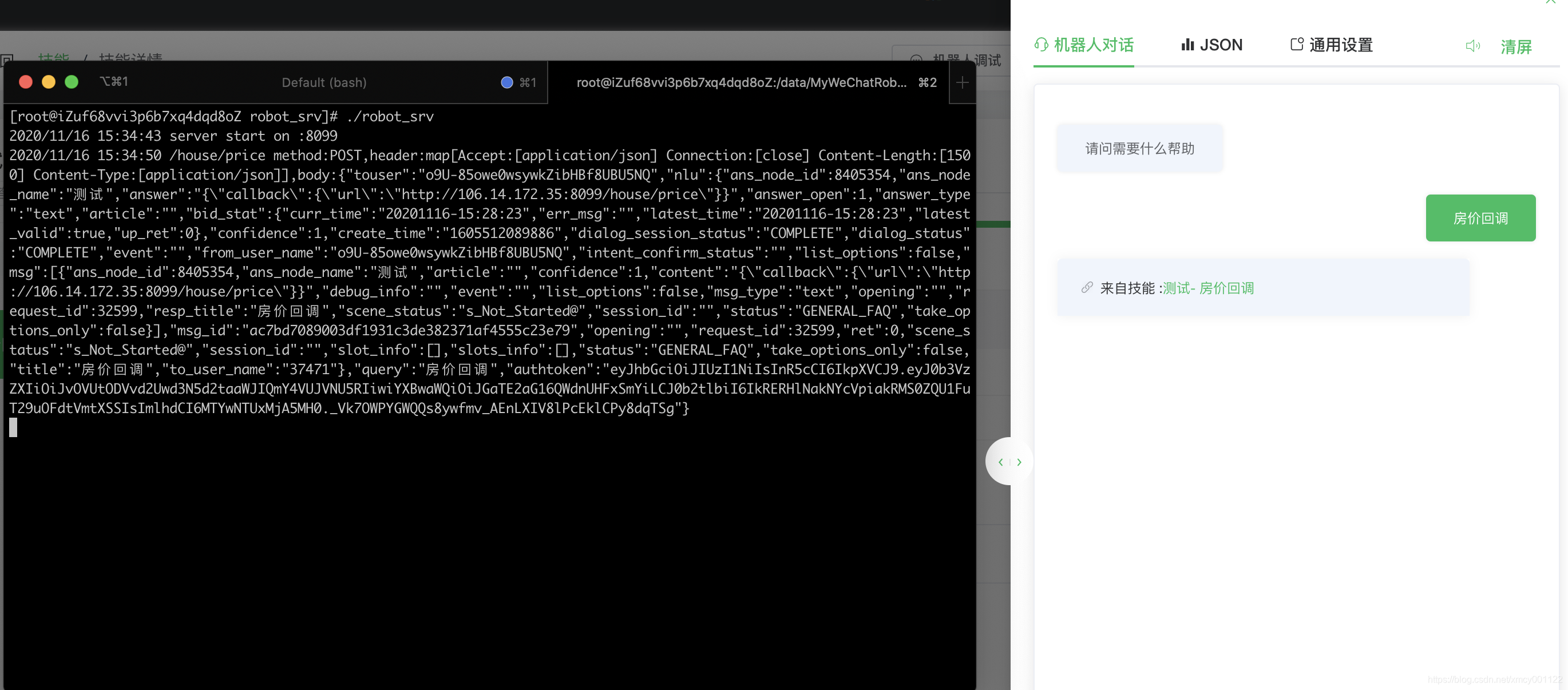Click the 通用设置 settings icon
The height and width of the screenshot is (690, 1568).
point(1297,45)
